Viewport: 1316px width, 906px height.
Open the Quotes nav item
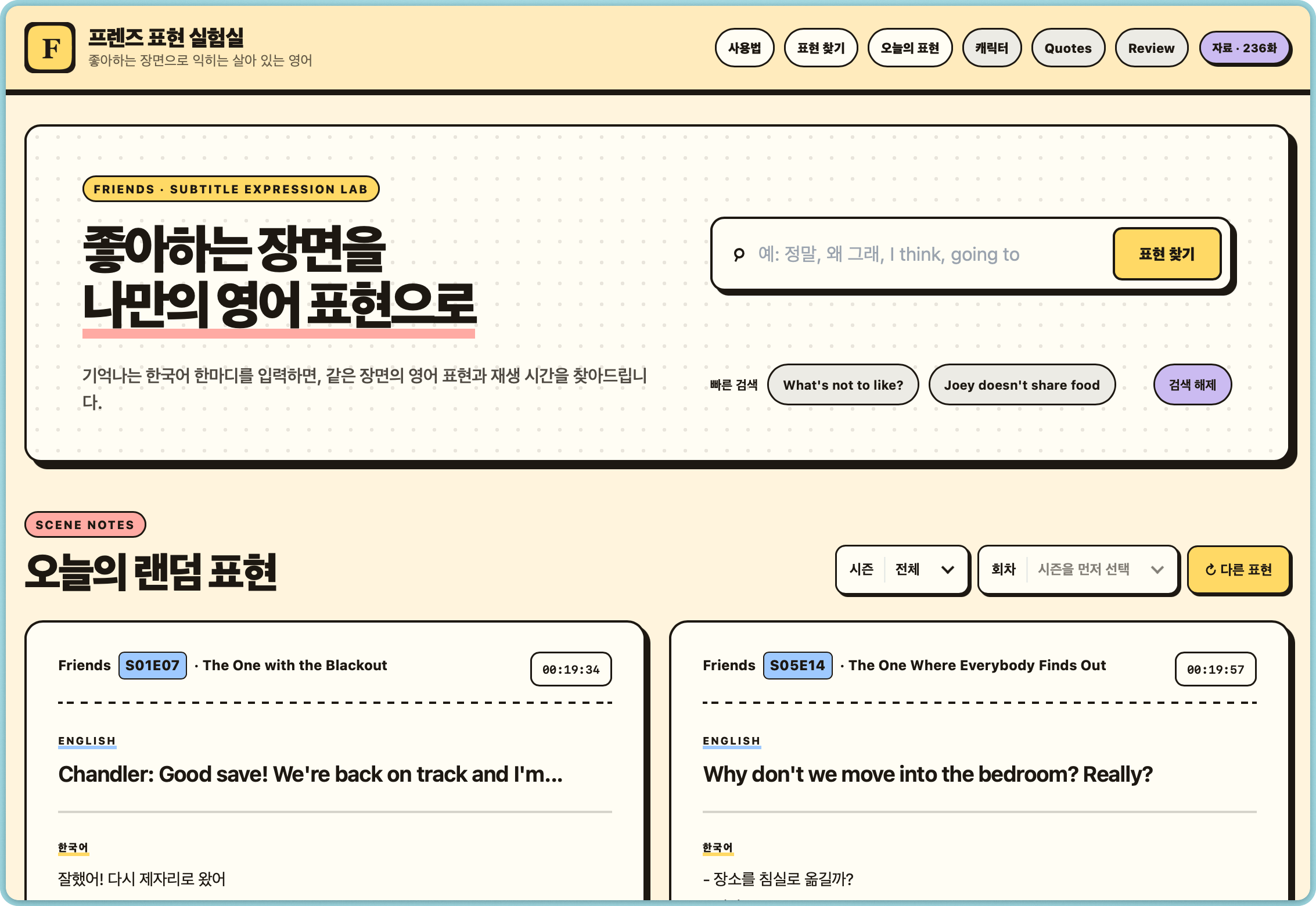coord(1068,48)
